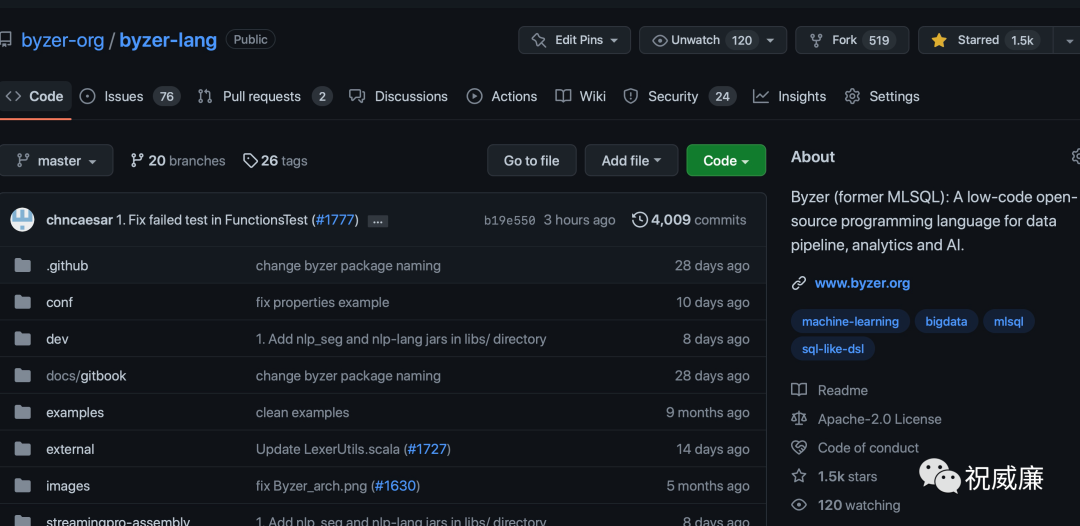Select the machine-learning topic tag
Screen dimensions: 1080x526
850,321
